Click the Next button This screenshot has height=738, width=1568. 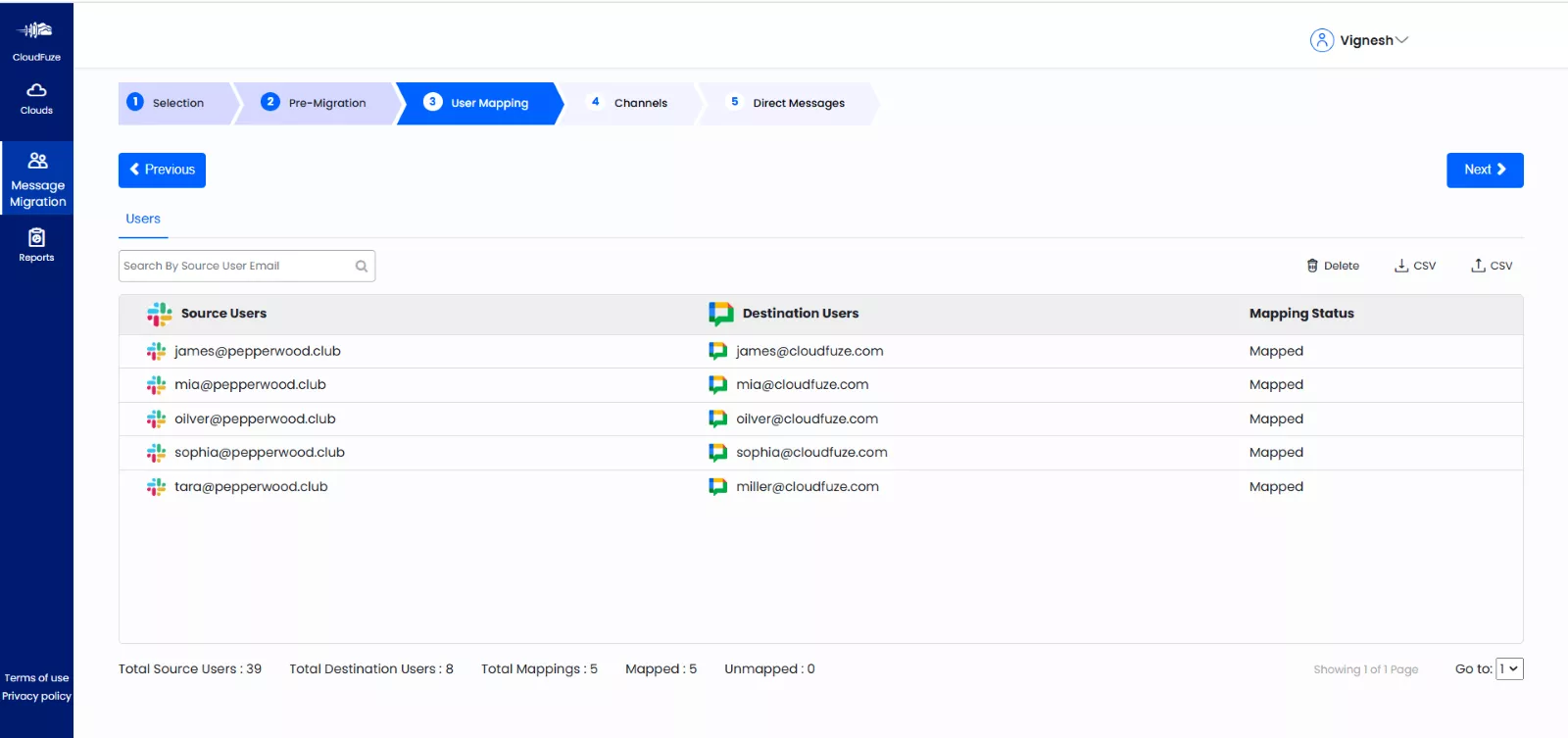tap(1485, 170)
